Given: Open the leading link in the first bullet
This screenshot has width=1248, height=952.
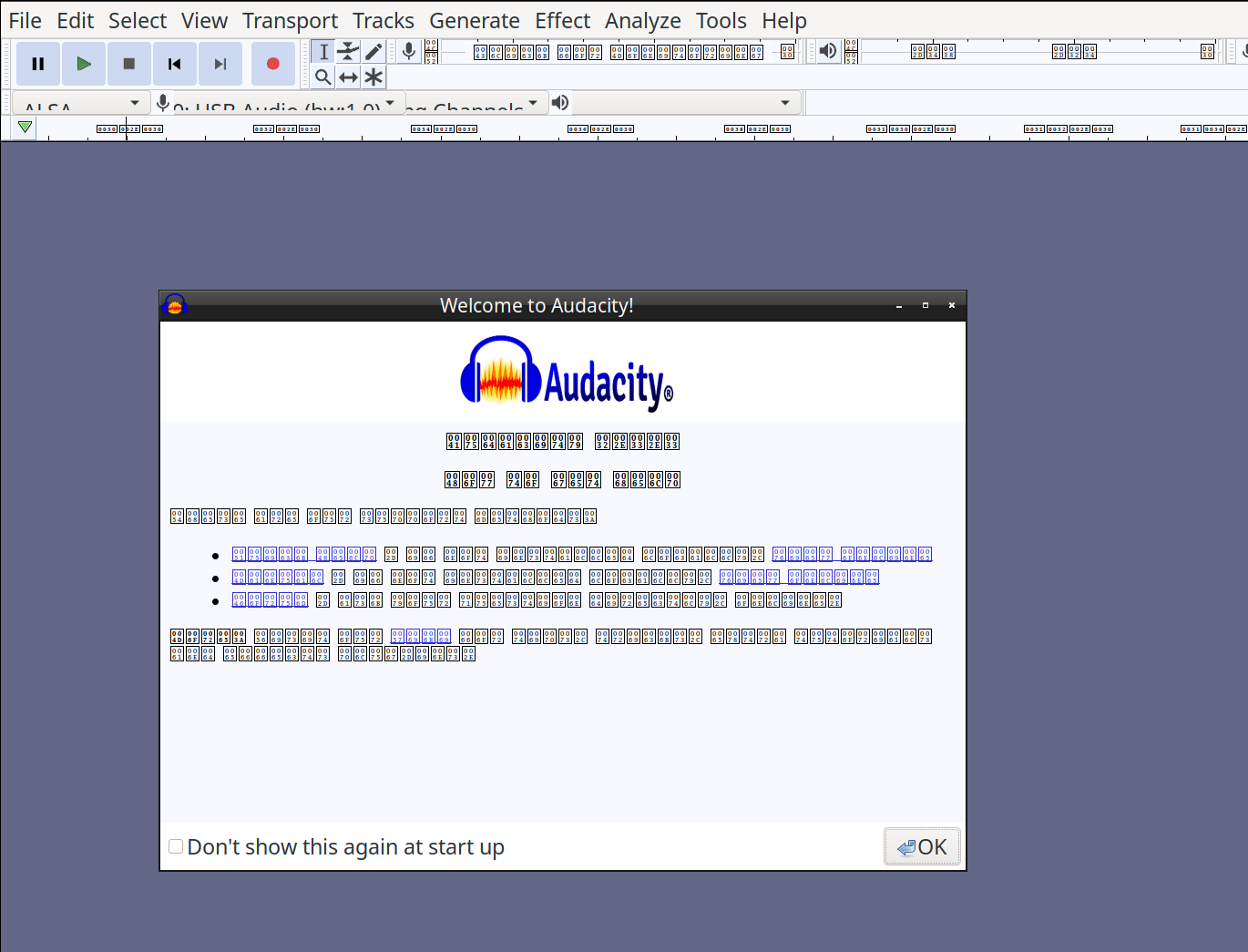Looking at the screenshot, I should click(304, 554).
